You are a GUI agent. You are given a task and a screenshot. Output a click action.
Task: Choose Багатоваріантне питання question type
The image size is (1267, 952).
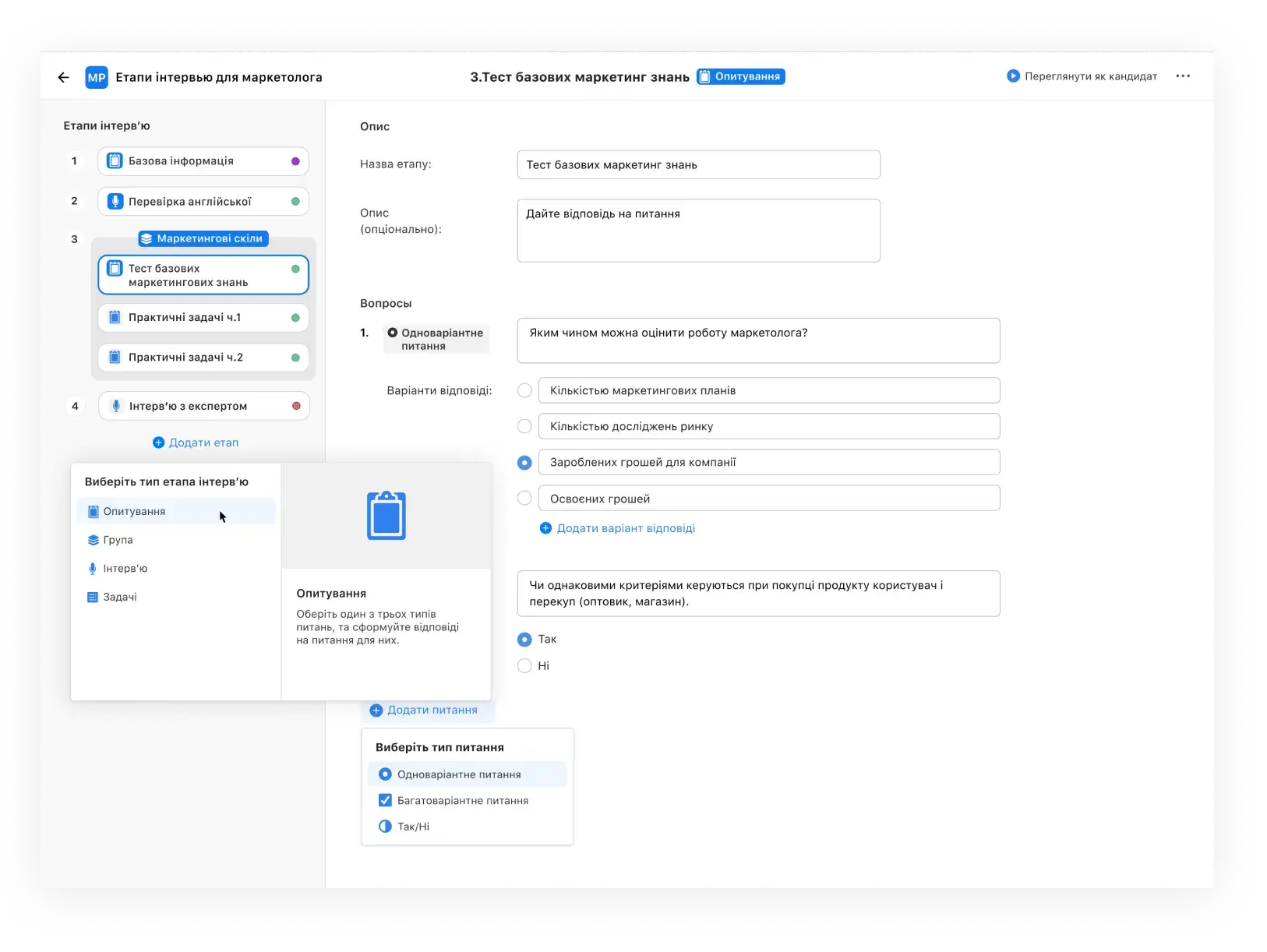pos(462,801)
